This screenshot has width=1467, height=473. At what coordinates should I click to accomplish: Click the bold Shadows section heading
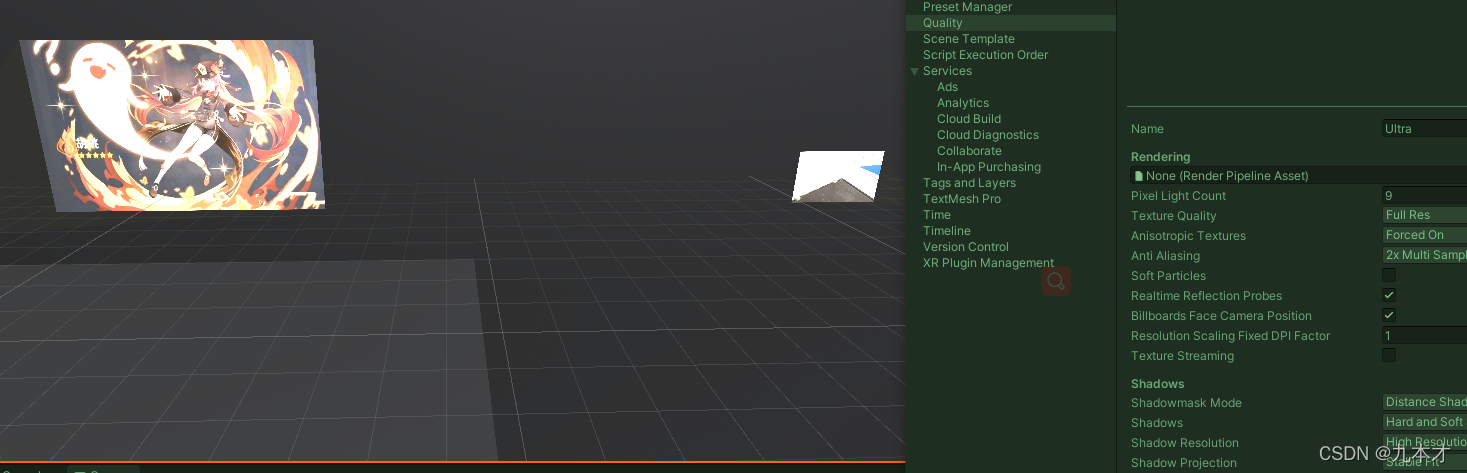pos(1157,384)
